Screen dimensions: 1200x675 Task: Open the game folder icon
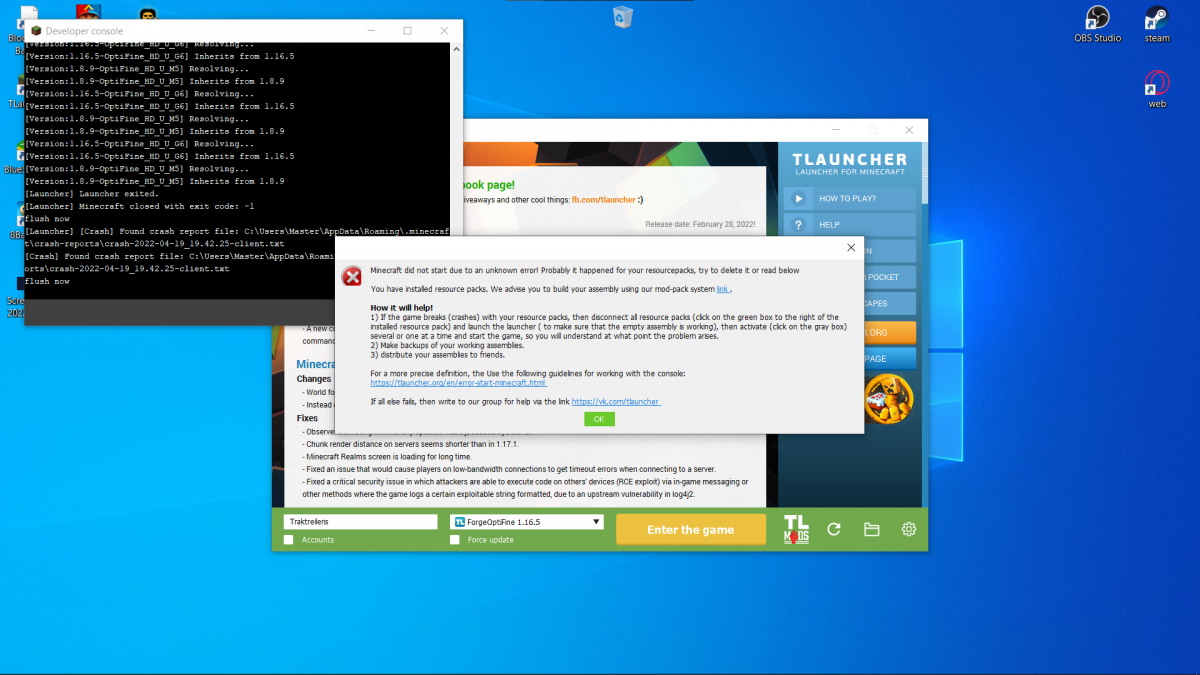pyautogui.click(x=871, y=530)
